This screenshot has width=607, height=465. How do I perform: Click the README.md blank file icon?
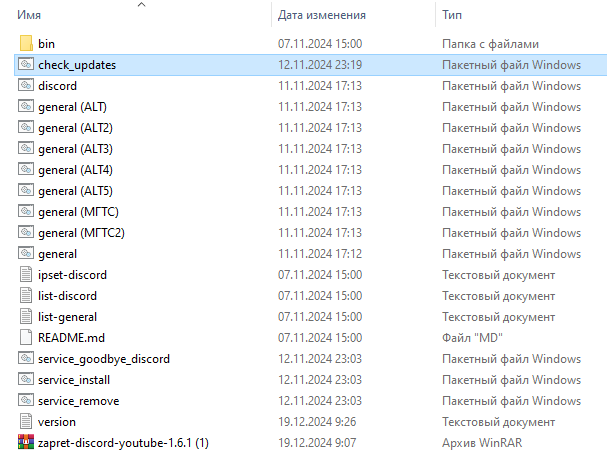point(26,337)
